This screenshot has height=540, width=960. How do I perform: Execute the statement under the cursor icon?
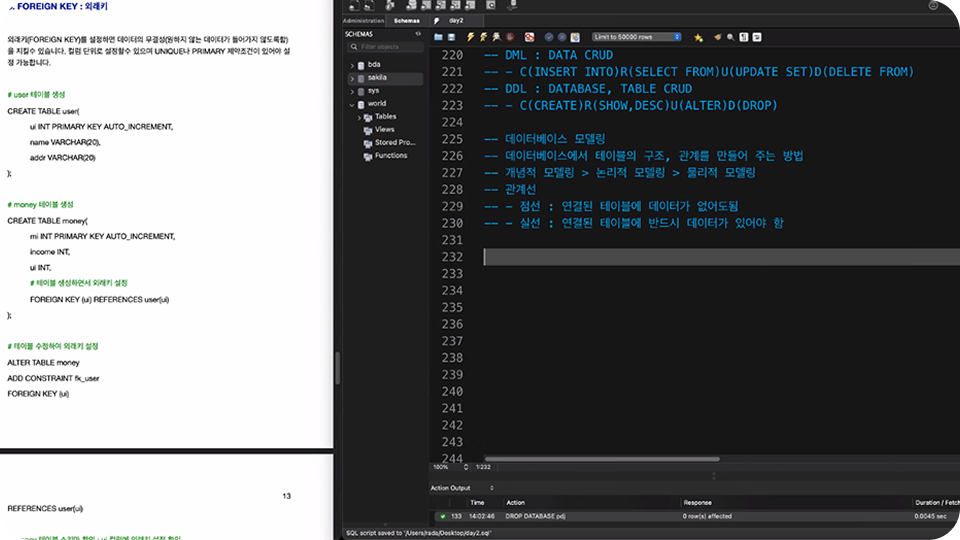pos(484,37)
